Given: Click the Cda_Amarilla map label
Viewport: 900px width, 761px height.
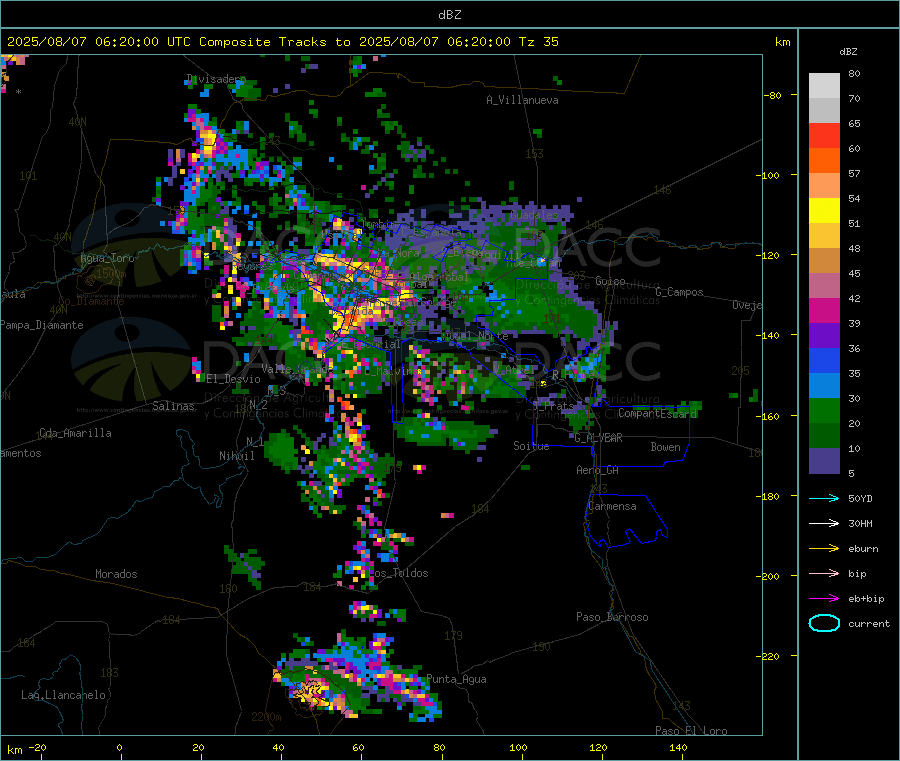Looking at the screenshot, I should pos(75,433).
